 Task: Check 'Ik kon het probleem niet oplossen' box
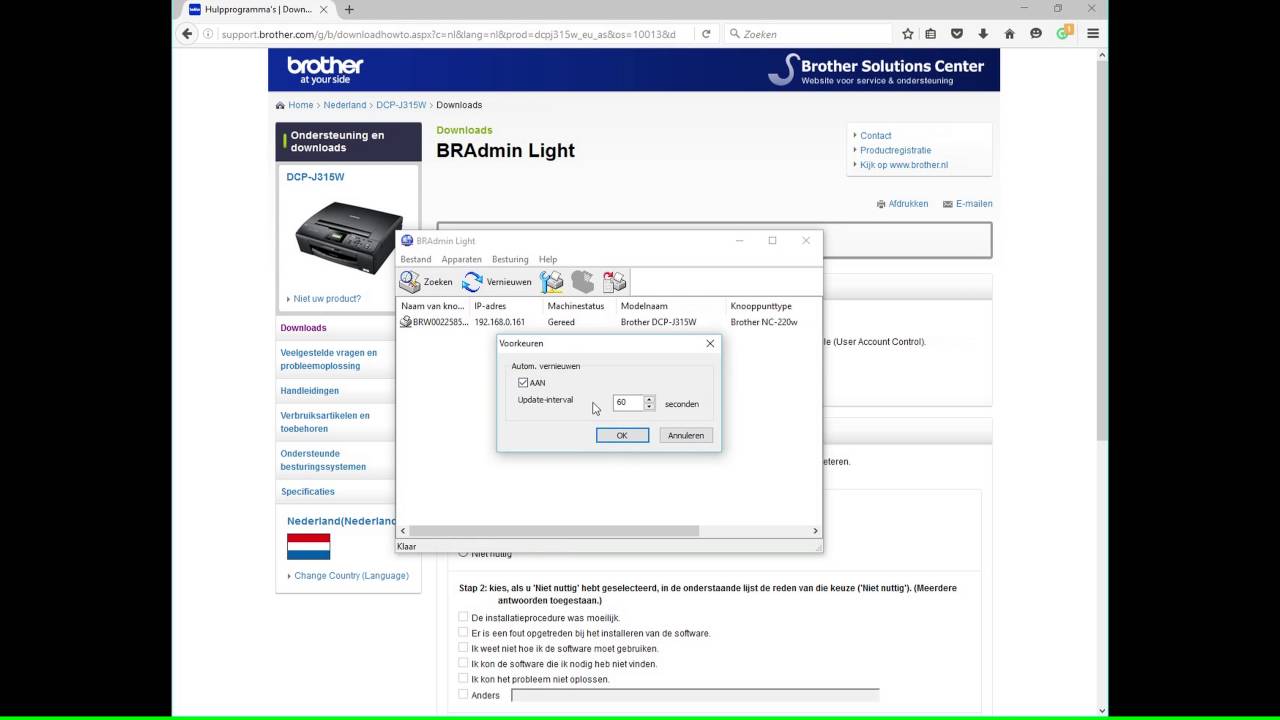[x=463, y=678]
